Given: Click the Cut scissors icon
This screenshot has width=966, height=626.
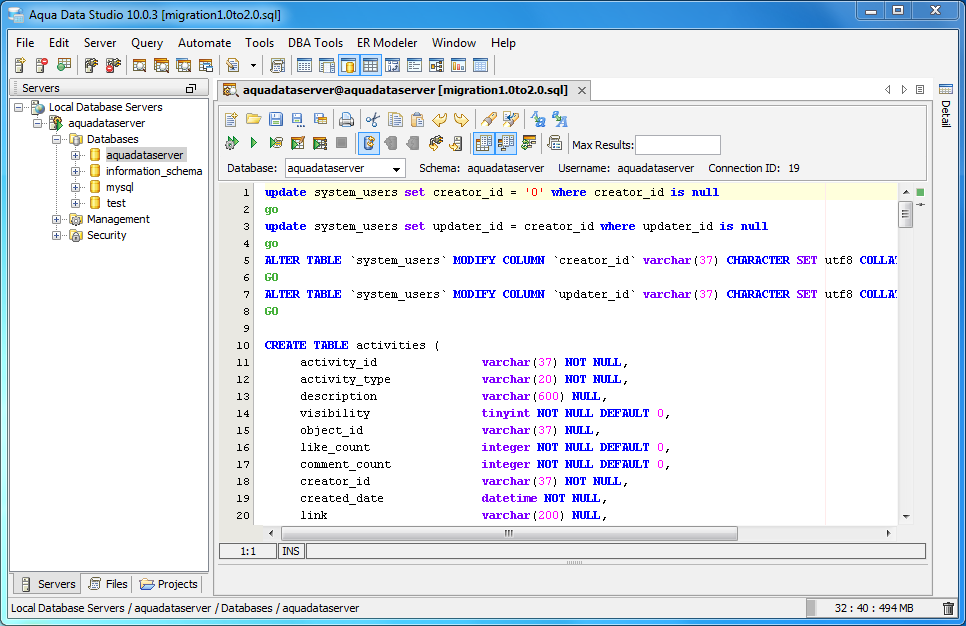Looking at the screenshot, I should pos(373,119).
